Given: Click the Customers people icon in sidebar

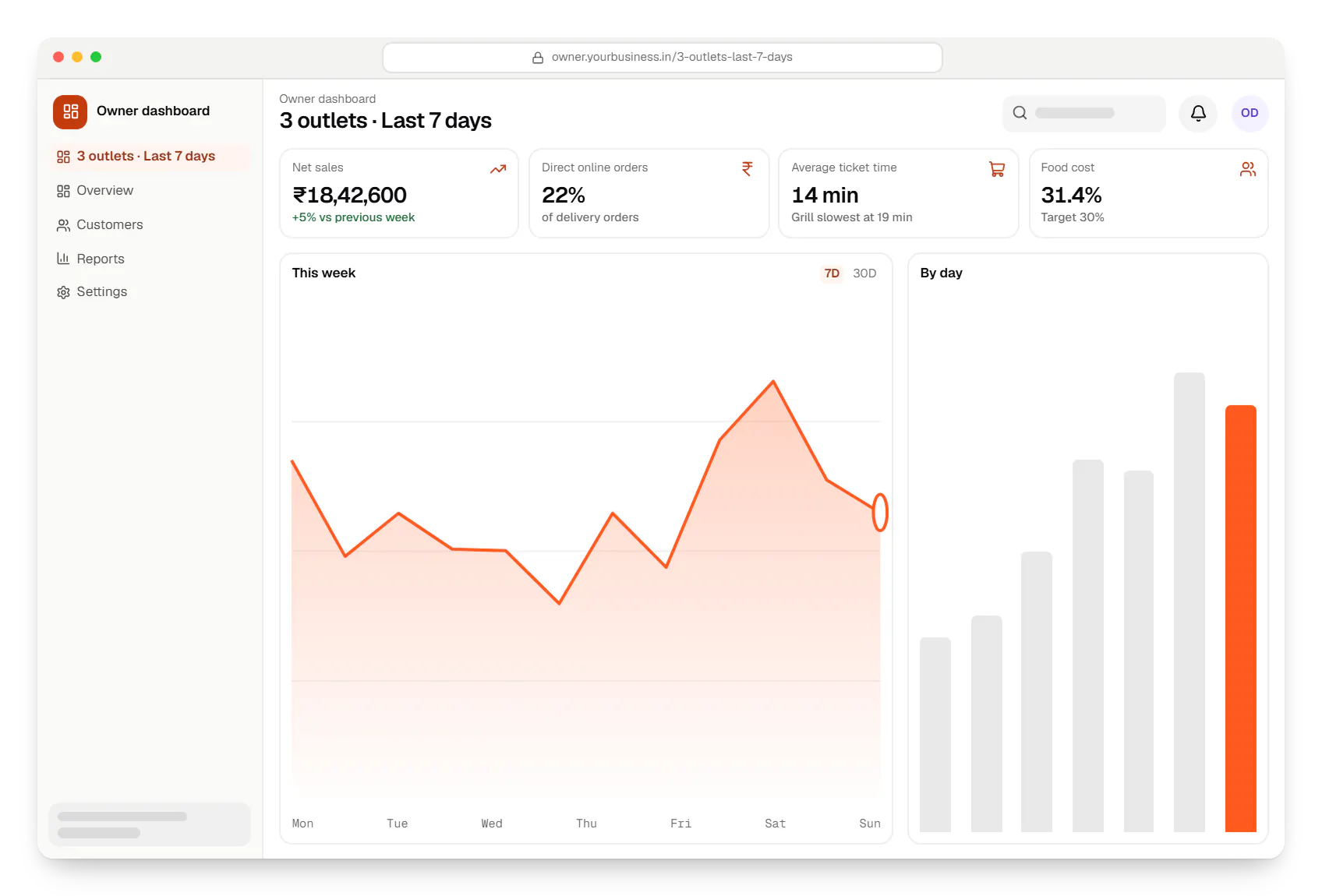Looking at the screenshot, I should (63, 225).
